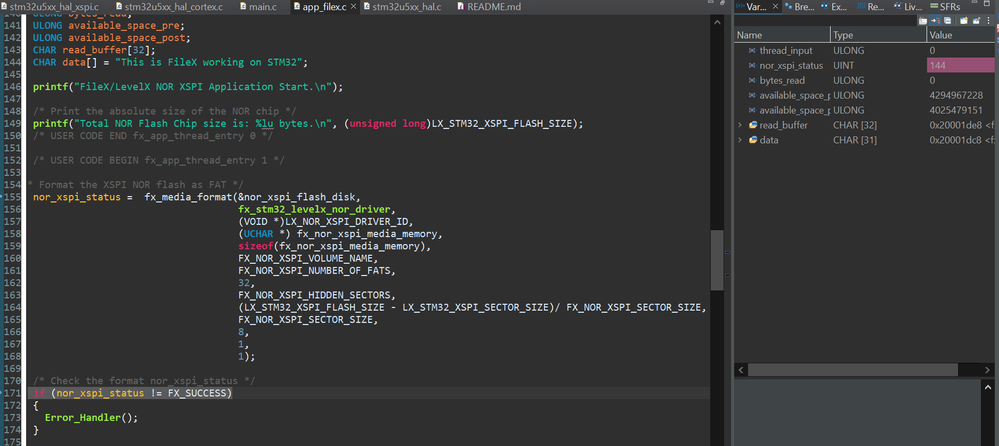Viewport: 999px width, 446px height.
Task: Click the read_buffer address 0x20001de8
Action: coord(954,125)
